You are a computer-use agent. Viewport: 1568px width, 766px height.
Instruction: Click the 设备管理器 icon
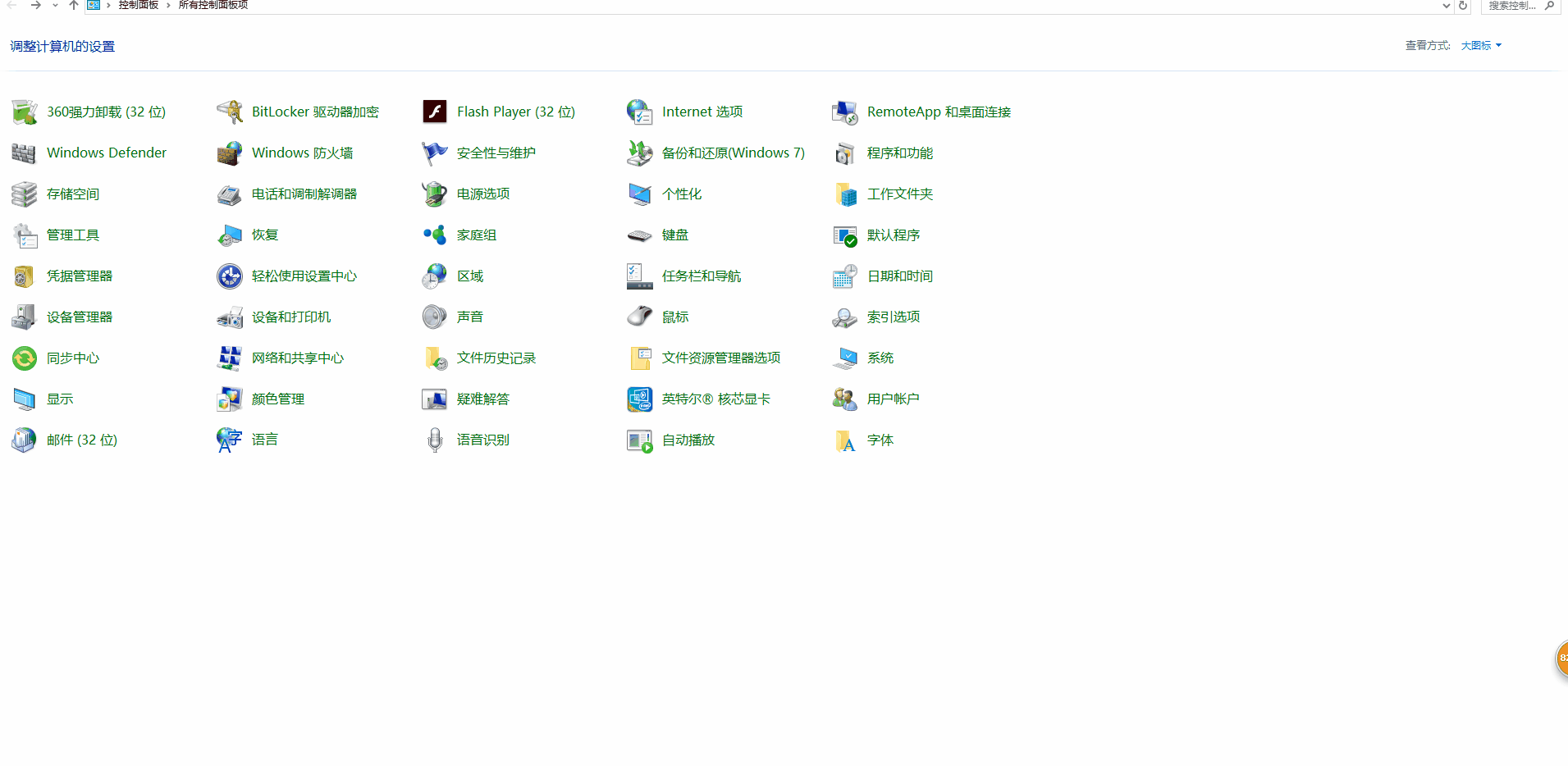coord(25,317)
